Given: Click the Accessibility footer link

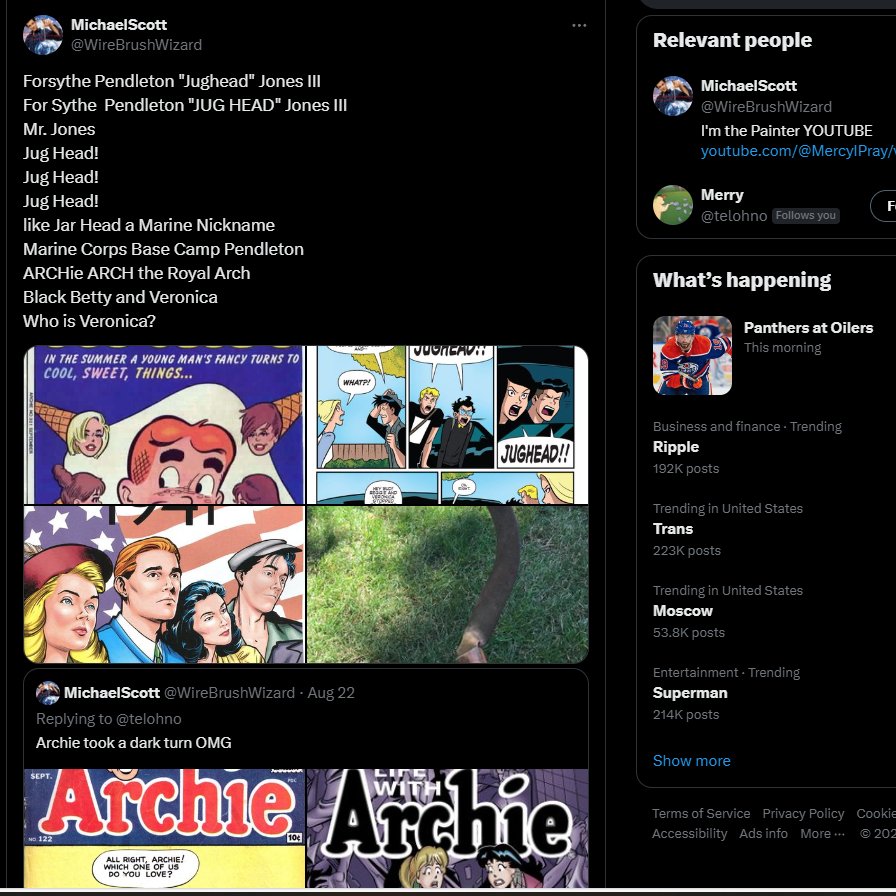Looking at the screenshot, I should coord(690,834).
